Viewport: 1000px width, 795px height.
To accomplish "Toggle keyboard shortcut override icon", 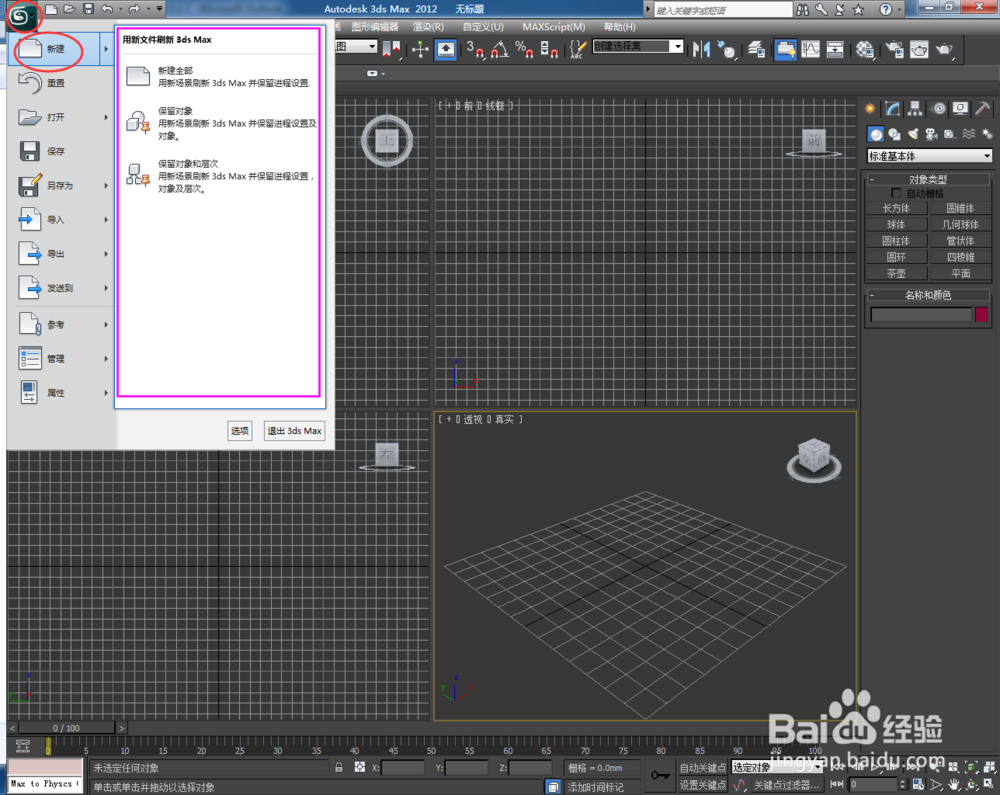I will (446, 49).
